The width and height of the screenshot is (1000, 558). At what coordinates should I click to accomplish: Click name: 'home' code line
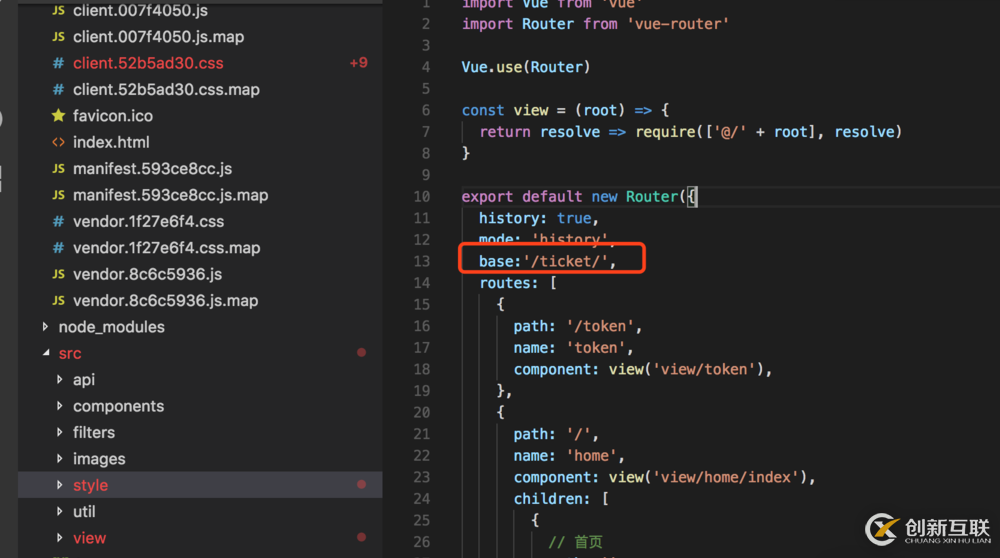pyautogui.click(x=569, y=456)
